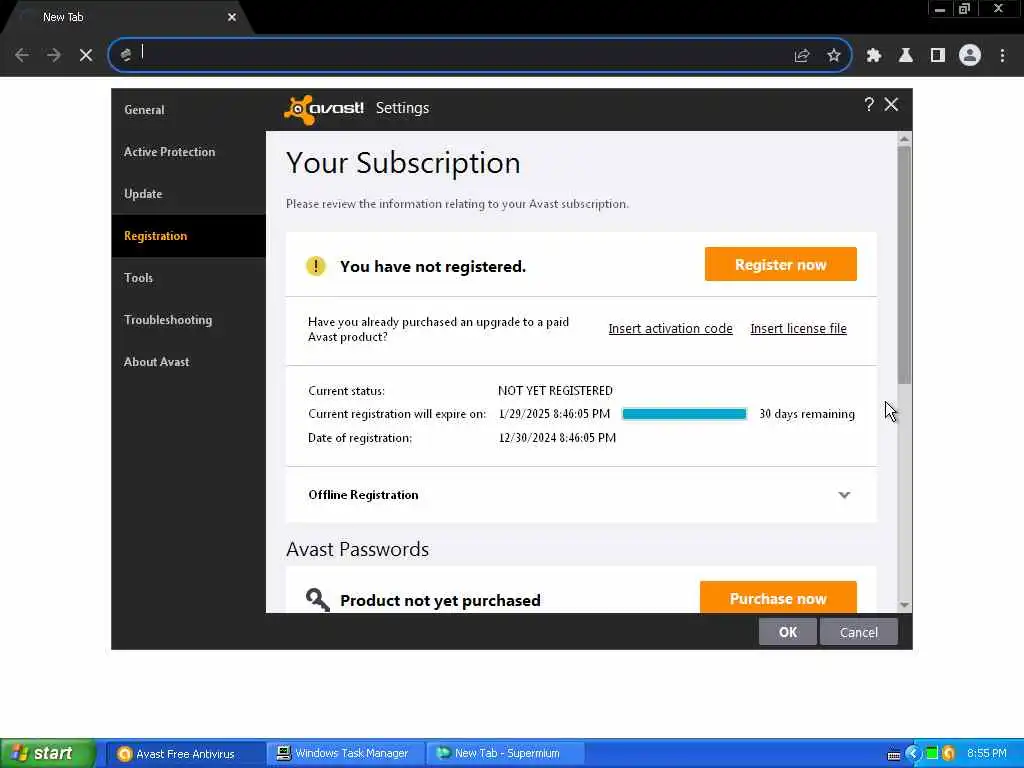The width and height of the screenshot is (1024, 768).
Task: Click the scrollbar down arrow
Action: (x=904, y=605)
